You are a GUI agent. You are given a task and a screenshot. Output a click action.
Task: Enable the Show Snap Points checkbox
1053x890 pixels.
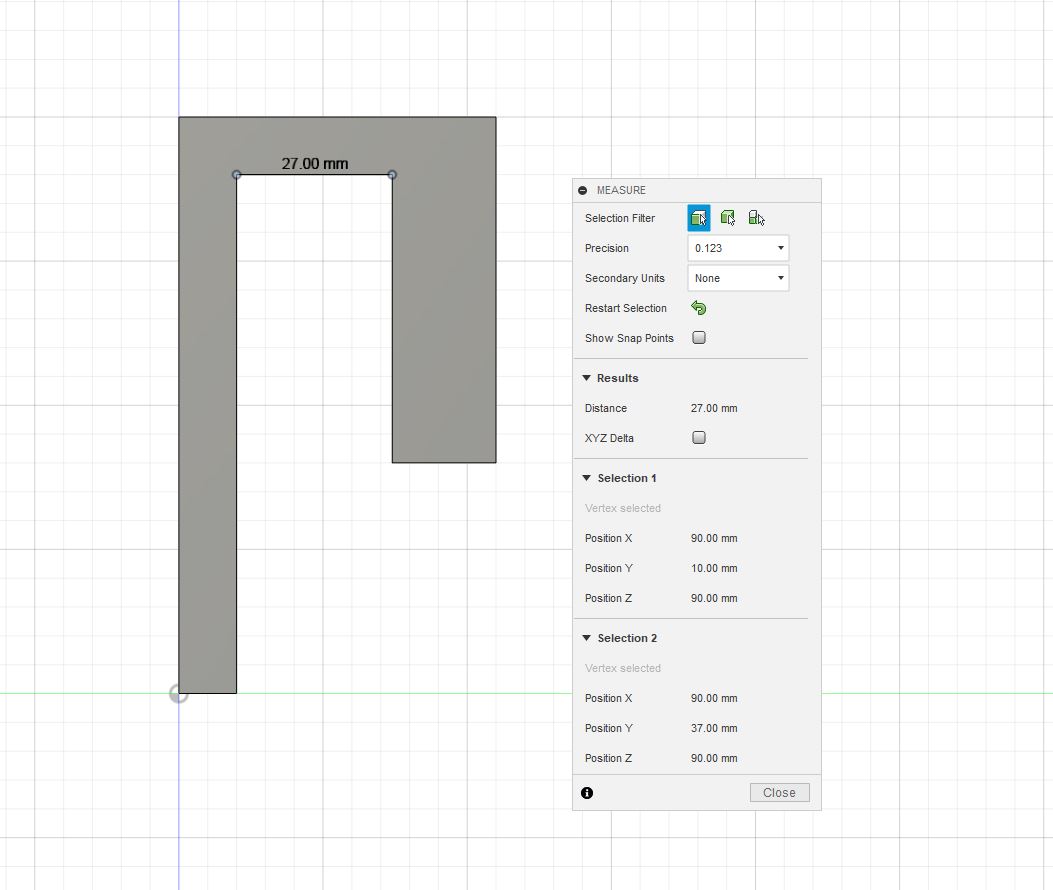click(x=699, y=337)
